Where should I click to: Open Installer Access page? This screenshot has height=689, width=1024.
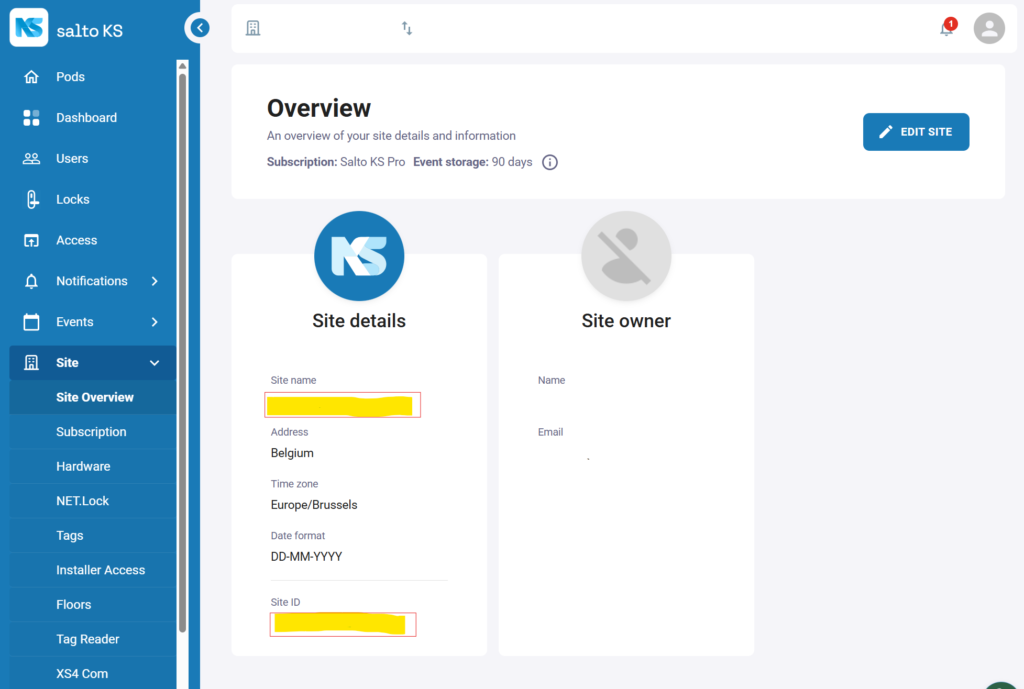click(x=100, y=570)
